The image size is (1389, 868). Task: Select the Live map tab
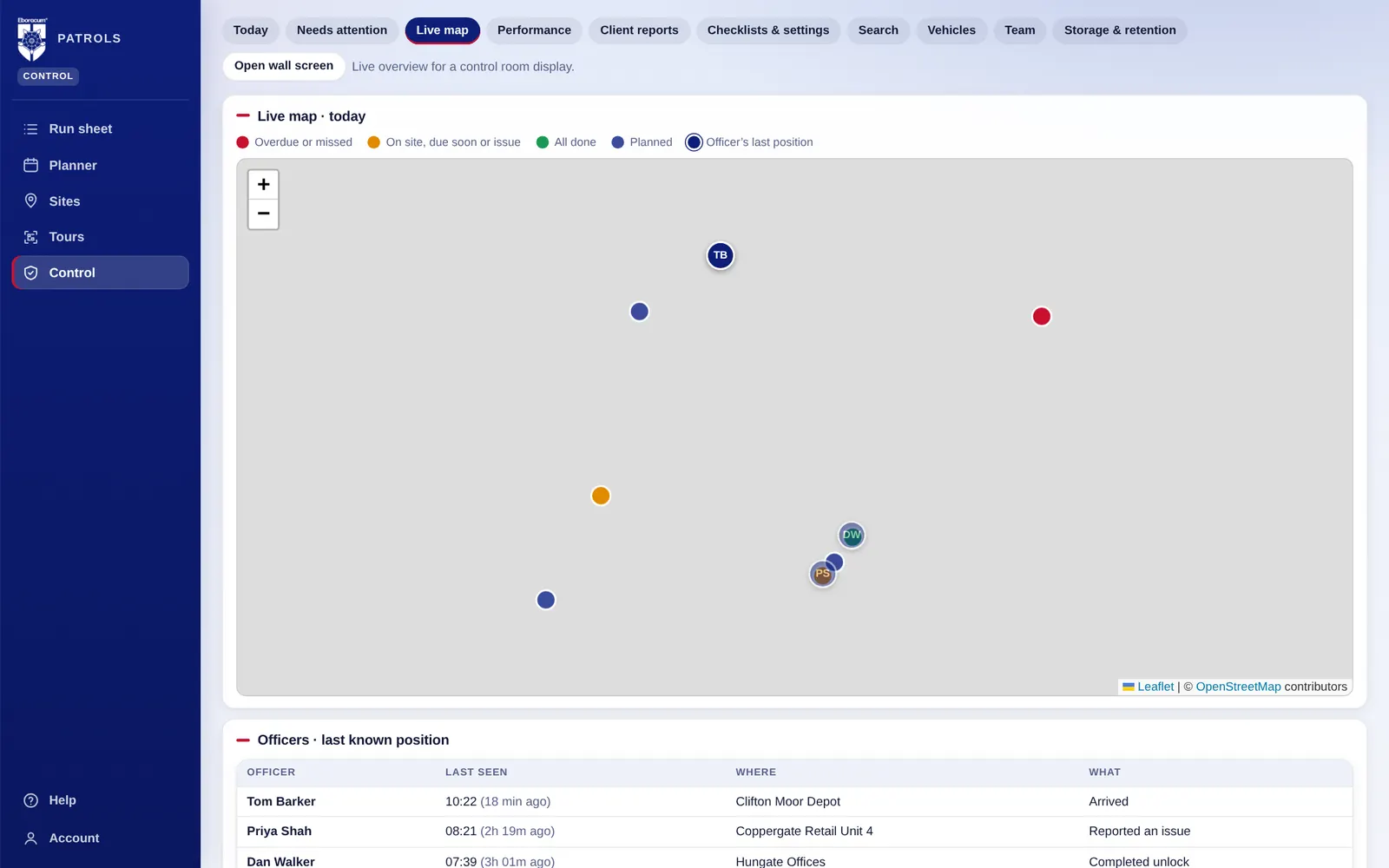point(442,30)
